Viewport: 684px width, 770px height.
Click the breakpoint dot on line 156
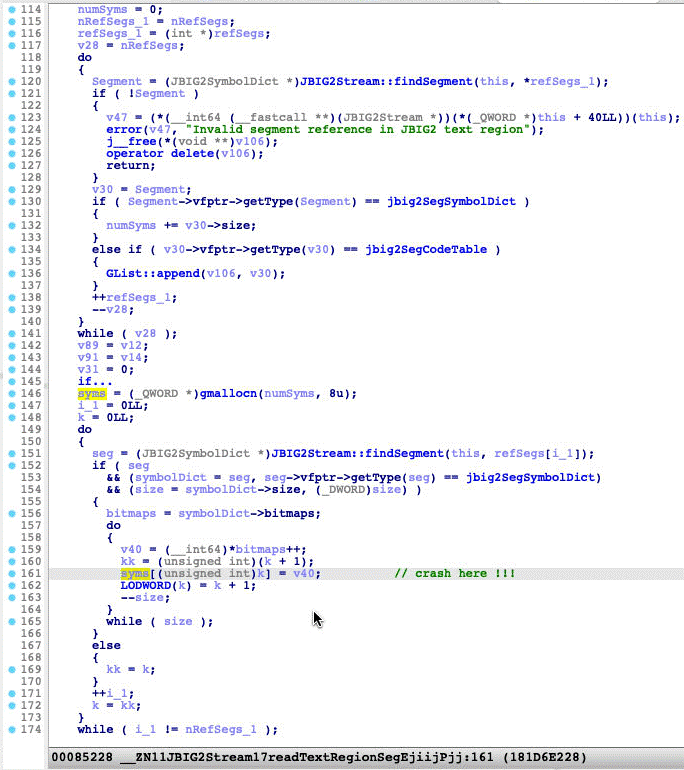[9, 513]
